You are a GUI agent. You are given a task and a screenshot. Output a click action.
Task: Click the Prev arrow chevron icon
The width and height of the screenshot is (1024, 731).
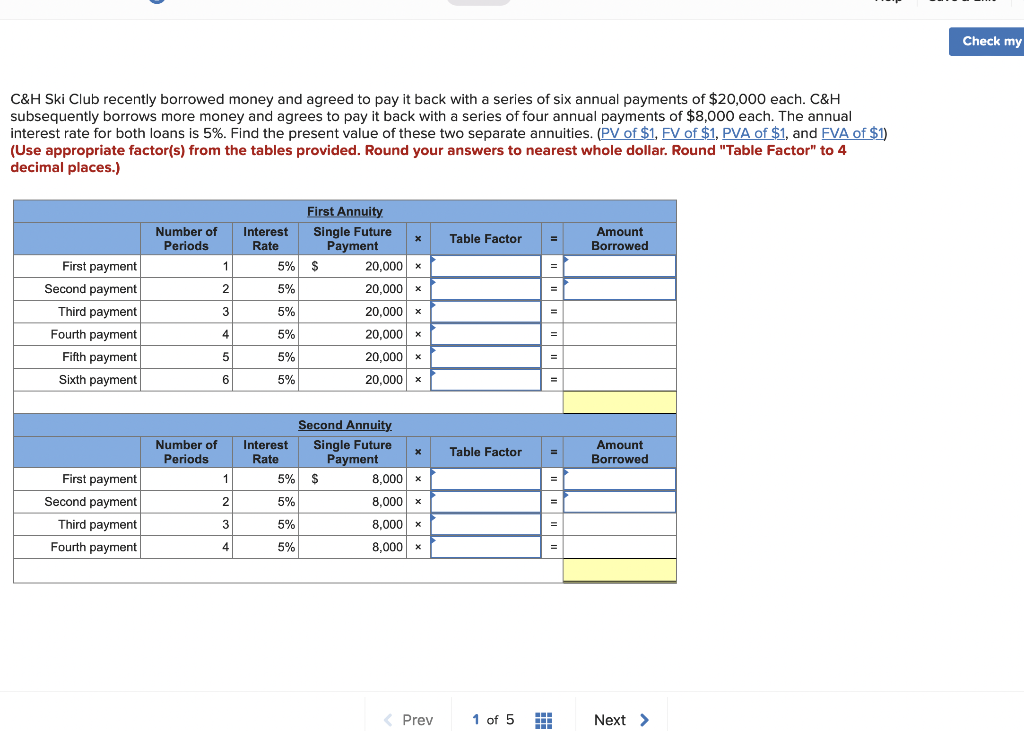(x=388, y=720)
